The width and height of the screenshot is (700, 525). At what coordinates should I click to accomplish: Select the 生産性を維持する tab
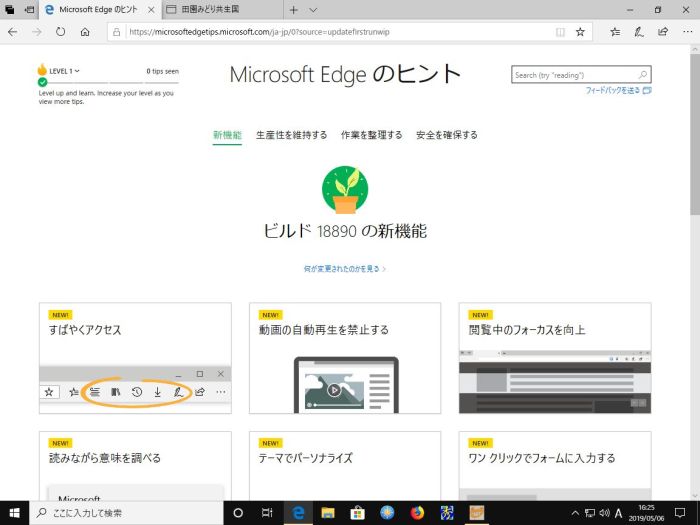tap(291, 135)
